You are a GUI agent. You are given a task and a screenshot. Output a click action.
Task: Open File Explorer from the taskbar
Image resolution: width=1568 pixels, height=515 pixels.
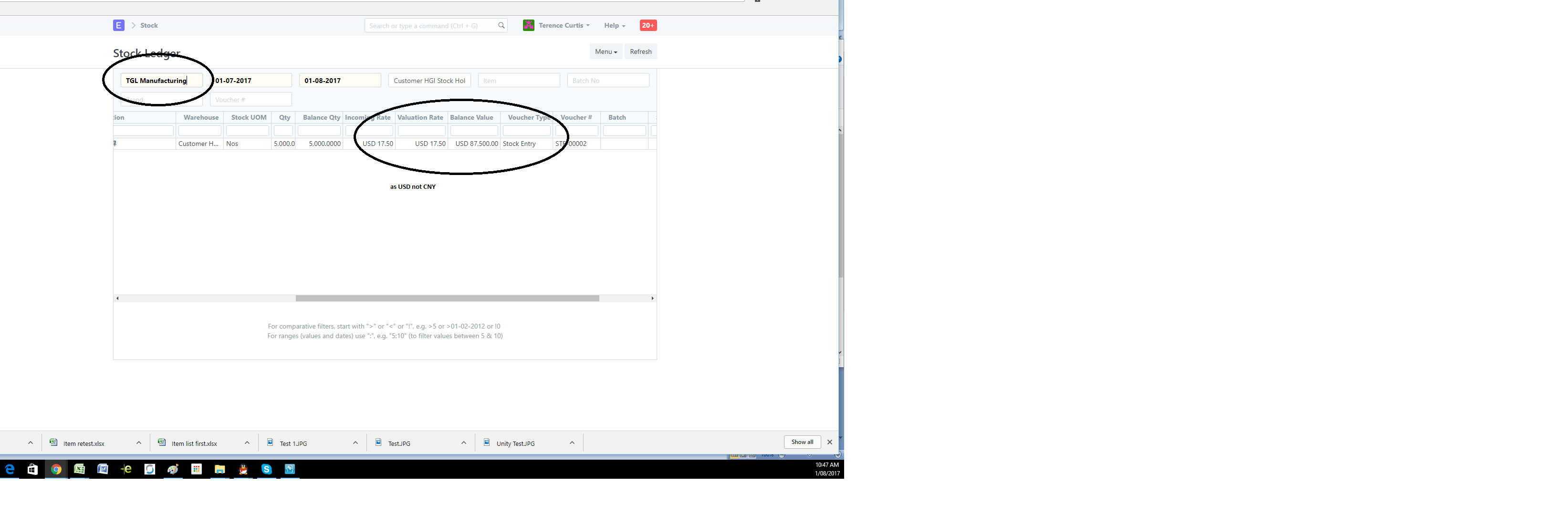(x=220, y=469)
